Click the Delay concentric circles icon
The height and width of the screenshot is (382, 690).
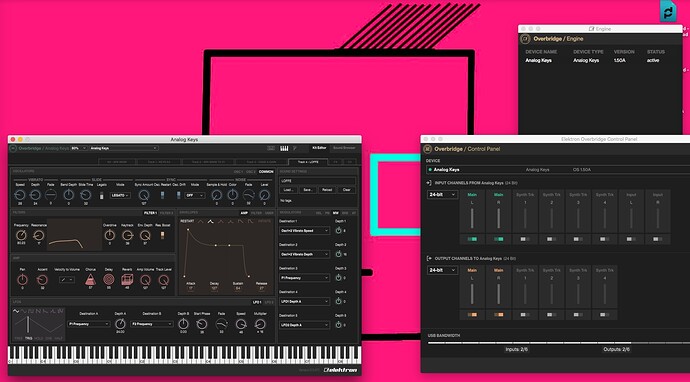109,279
